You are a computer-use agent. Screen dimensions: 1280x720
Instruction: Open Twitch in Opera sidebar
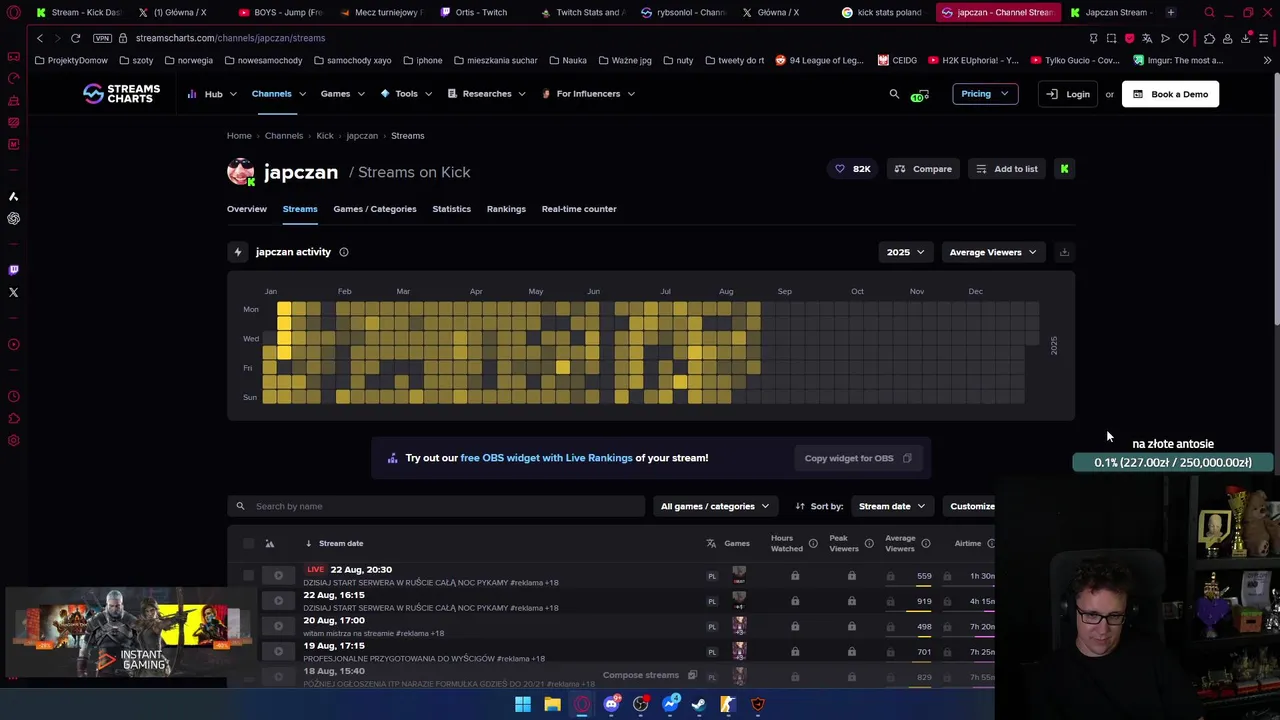13,270
